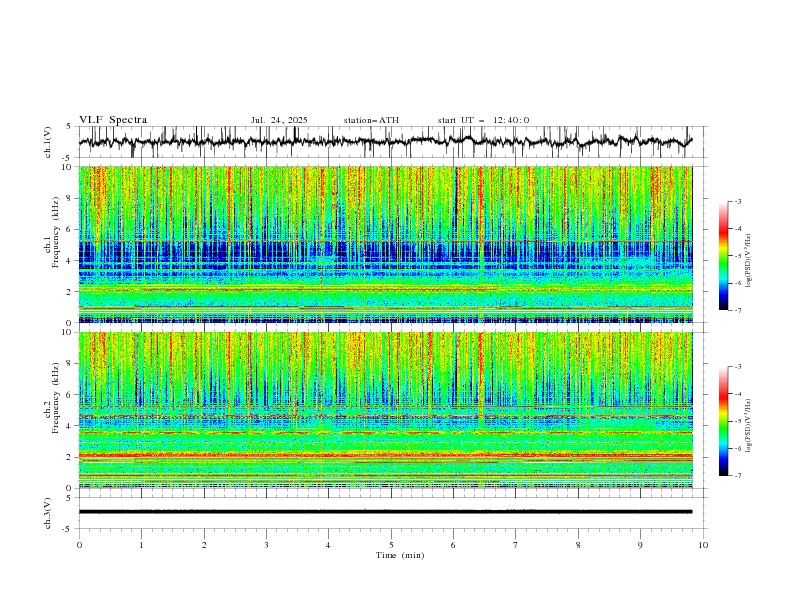The image size is (792, 612).
Task: Click the "station=ATH" header label
Action: click(x=371, y=120)
